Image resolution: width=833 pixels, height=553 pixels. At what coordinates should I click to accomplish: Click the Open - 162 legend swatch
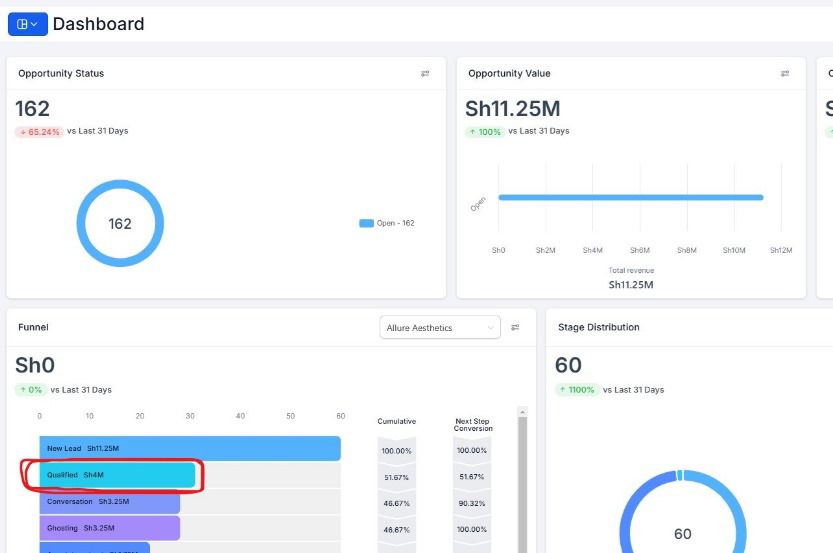coord(366,223)
